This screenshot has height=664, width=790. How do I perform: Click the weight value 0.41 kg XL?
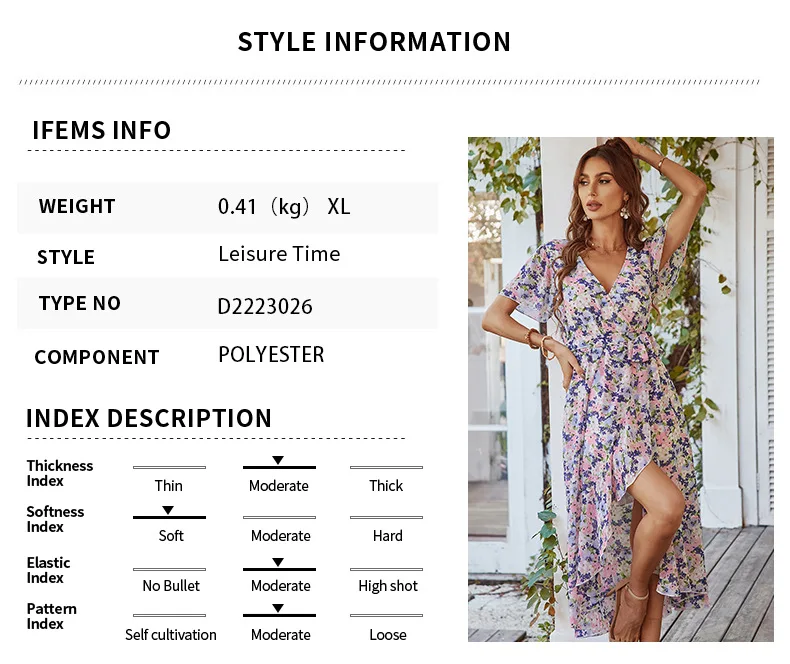[284, 207]
